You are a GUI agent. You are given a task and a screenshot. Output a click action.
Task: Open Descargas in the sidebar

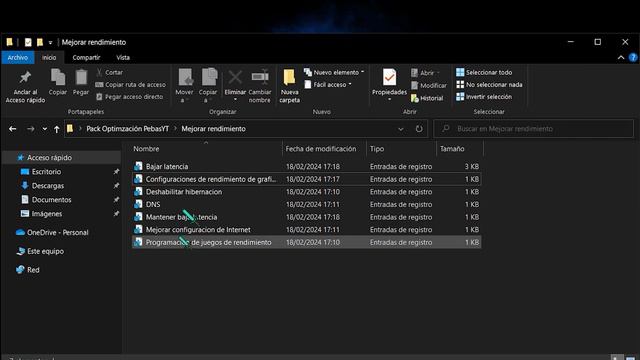(x=48, y=186)
